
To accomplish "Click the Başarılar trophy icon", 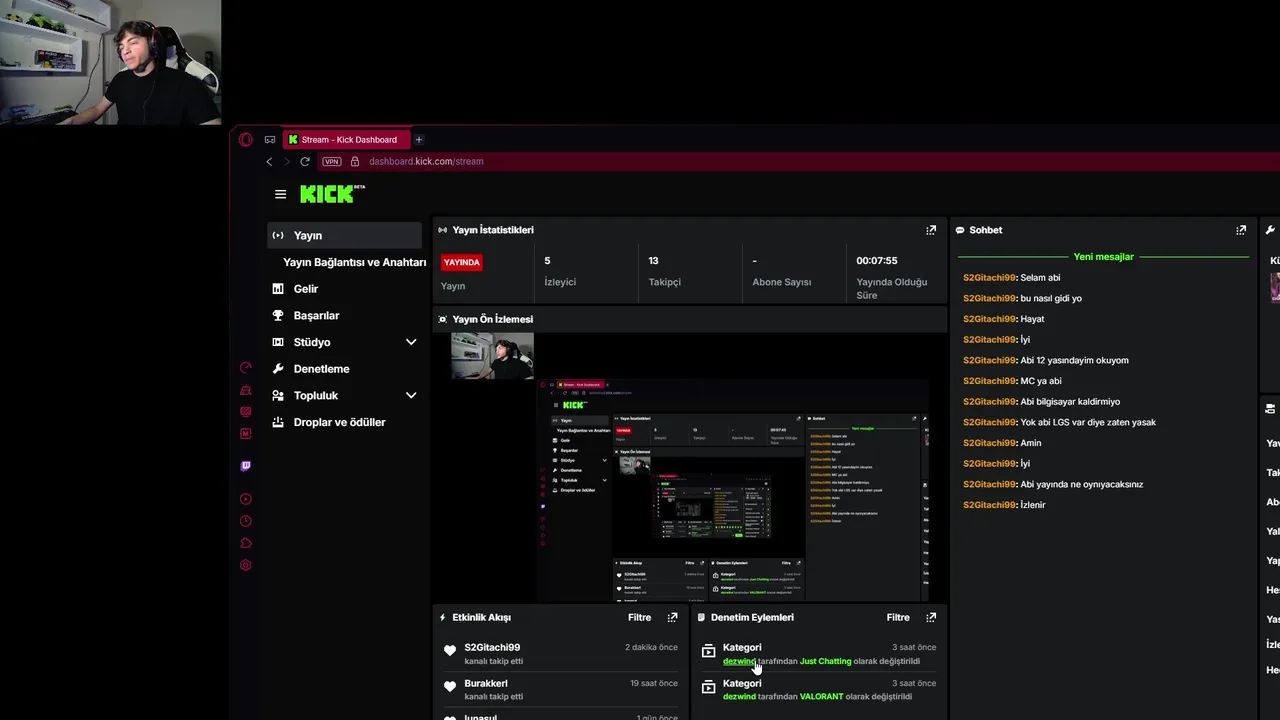I will (278, 315).
